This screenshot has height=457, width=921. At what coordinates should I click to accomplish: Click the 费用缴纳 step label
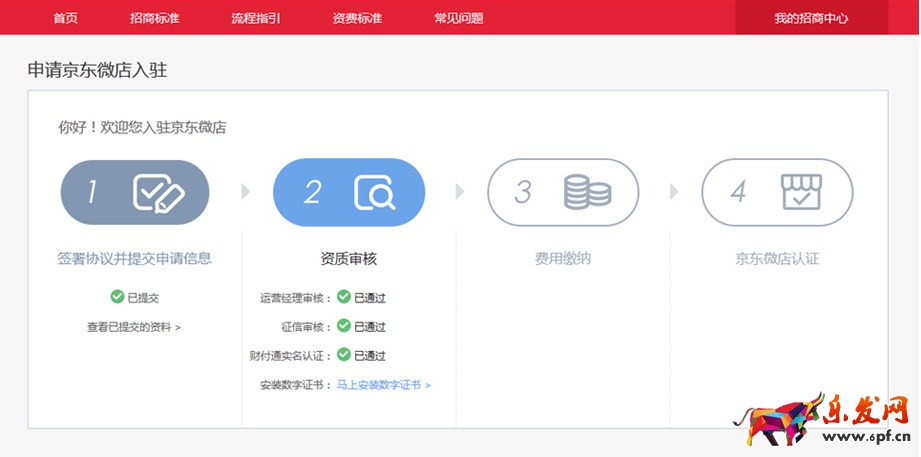tap(563, 258)
